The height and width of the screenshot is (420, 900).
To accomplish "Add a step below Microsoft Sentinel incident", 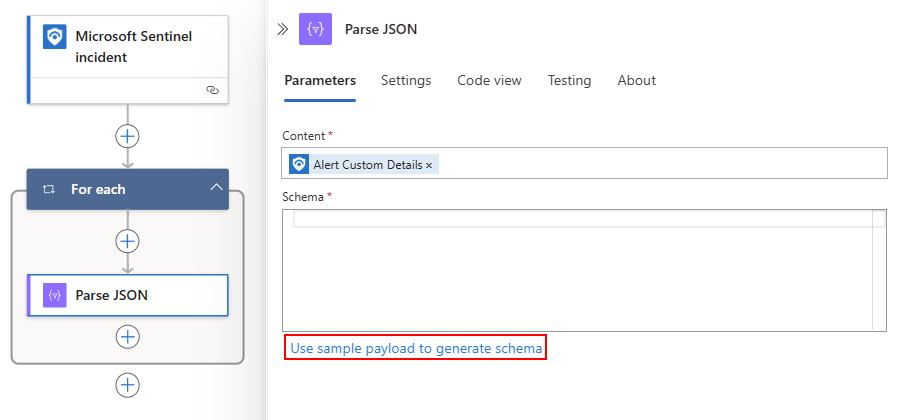I will tap(127, 136).
